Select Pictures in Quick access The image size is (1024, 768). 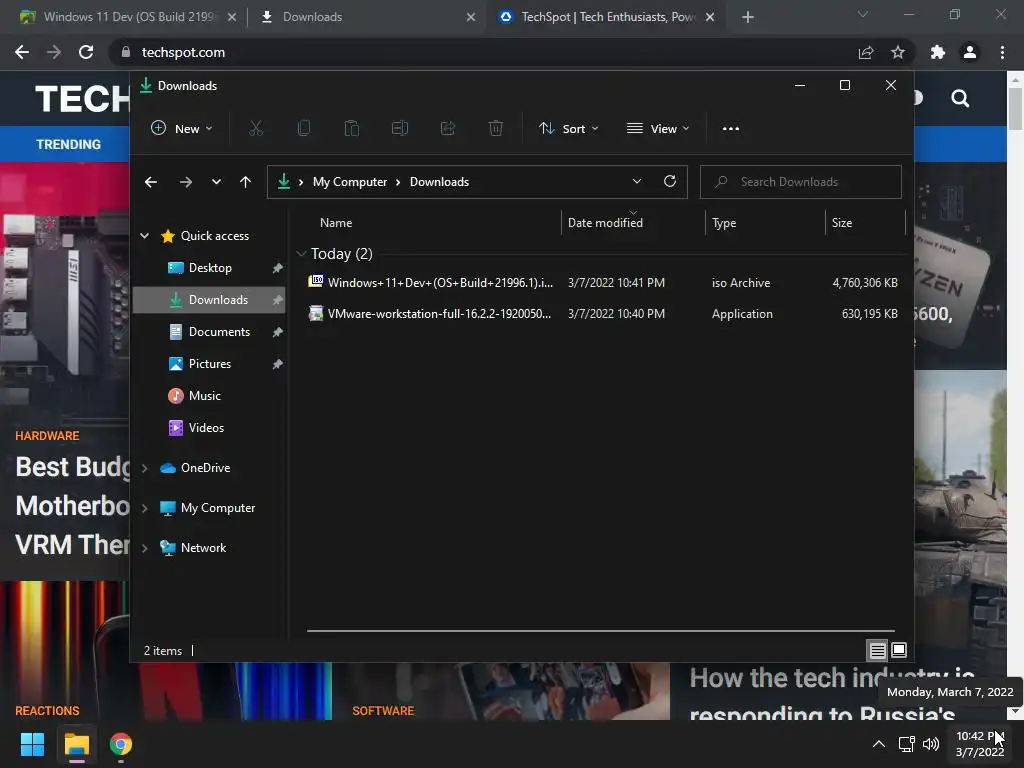click(209, 364)
